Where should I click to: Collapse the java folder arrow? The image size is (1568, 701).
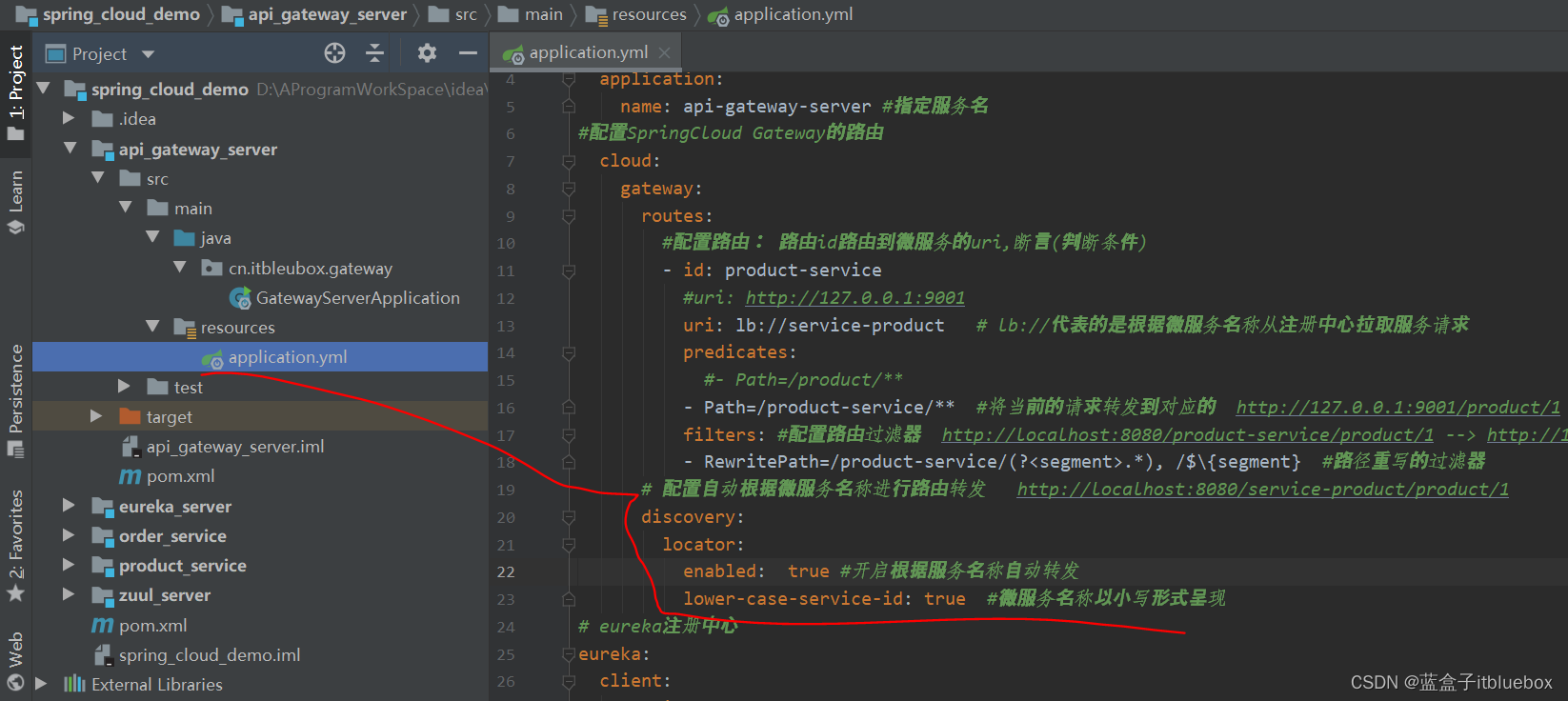click(152, 237)
